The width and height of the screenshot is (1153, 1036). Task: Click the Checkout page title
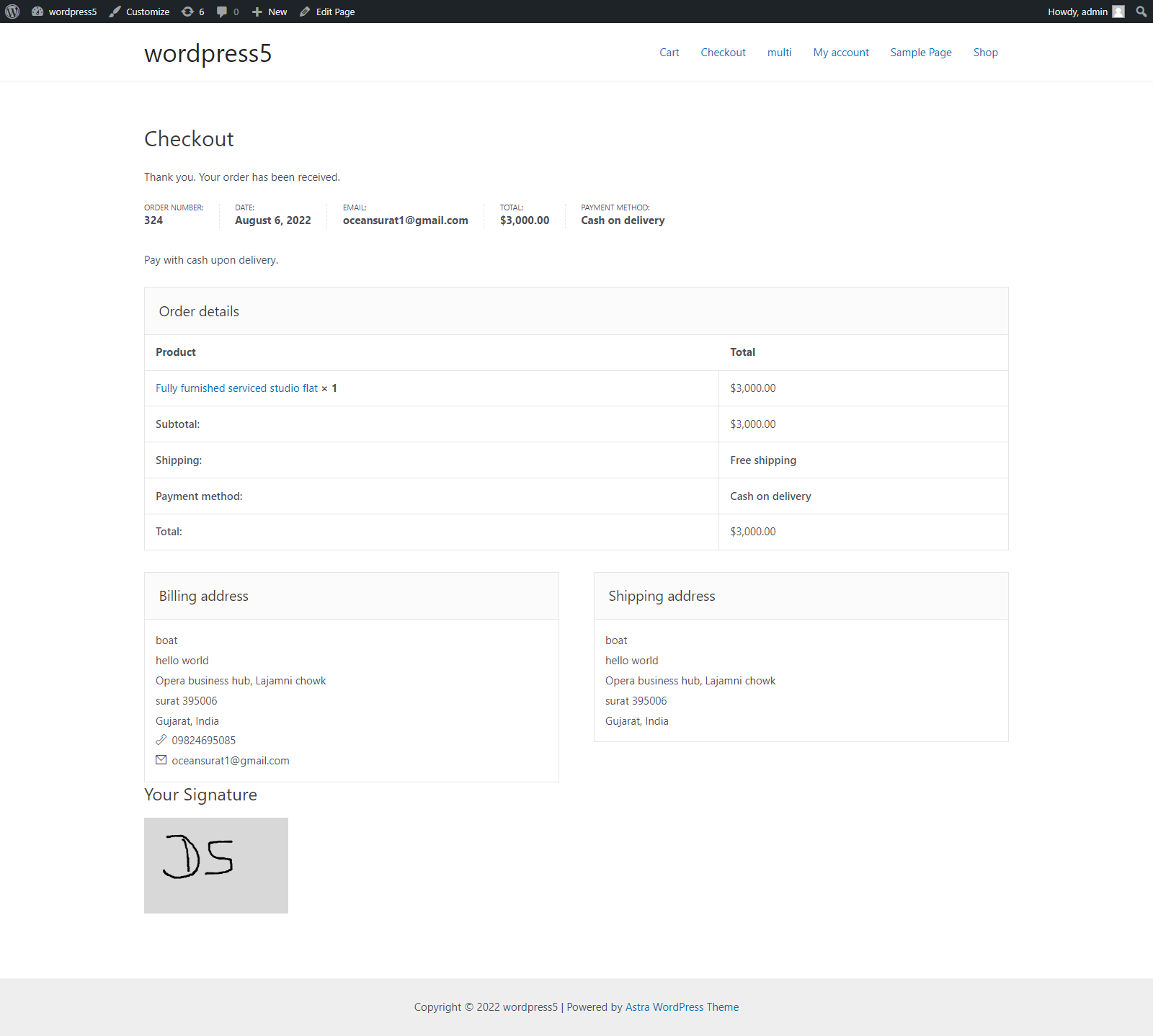point(189,139)
